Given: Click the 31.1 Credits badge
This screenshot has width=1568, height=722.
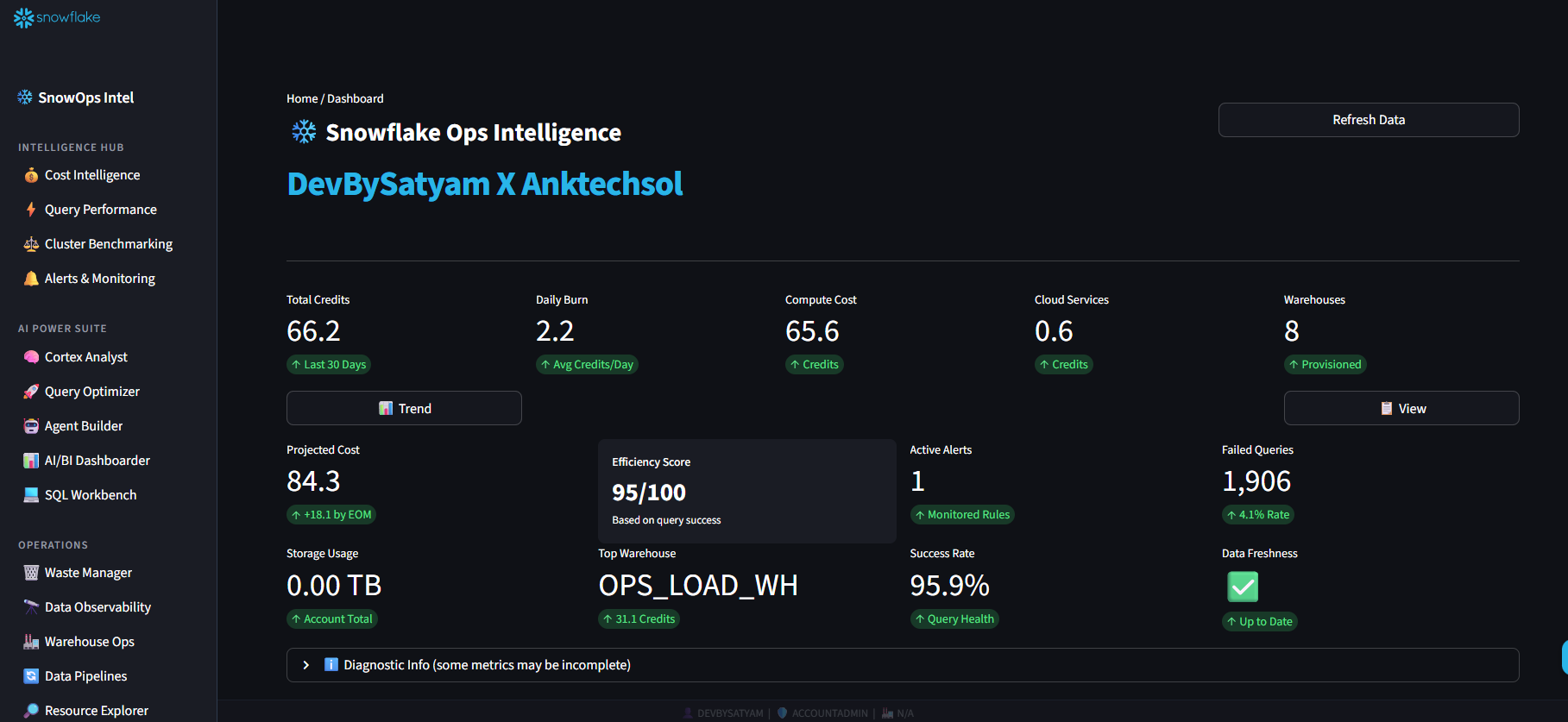Looking at the screenshot, I should click(639, 619).
